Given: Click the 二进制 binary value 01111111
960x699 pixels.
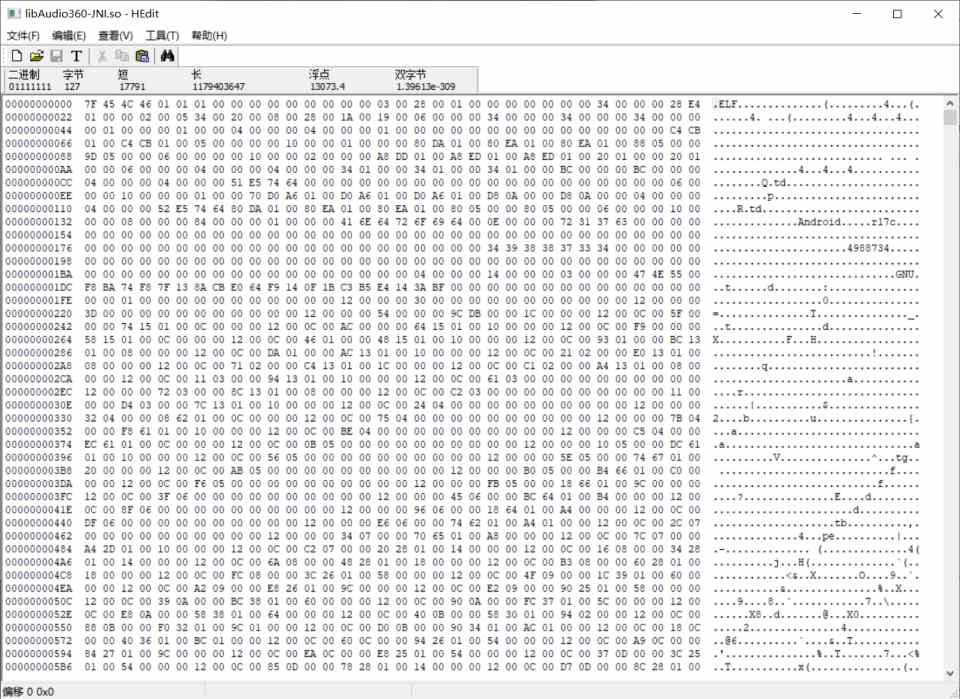Looking at the screenshot, I should click(x=29, y=87).
